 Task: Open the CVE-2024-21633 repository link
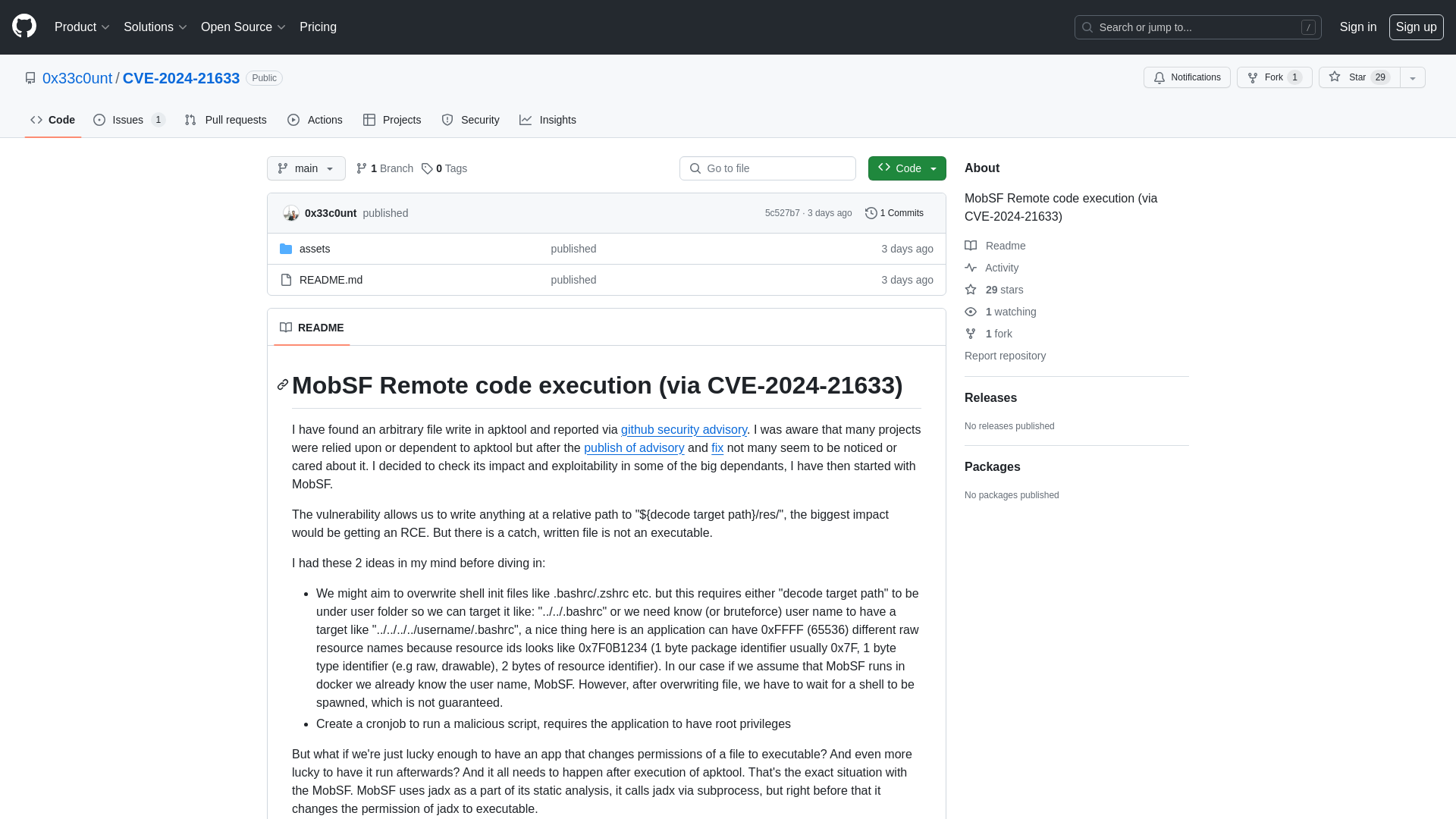[181, 78]
